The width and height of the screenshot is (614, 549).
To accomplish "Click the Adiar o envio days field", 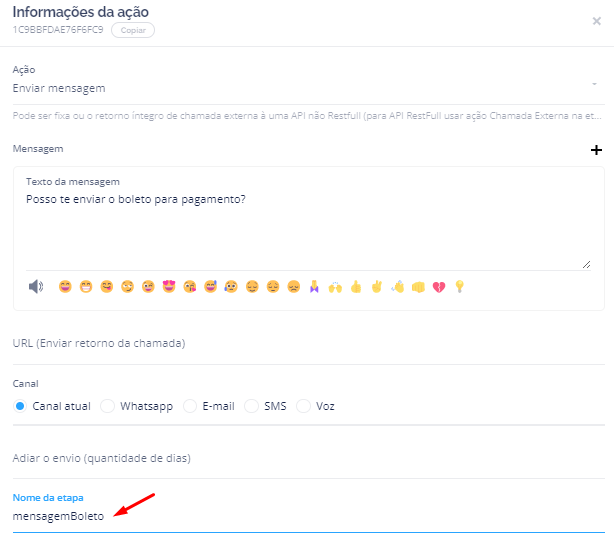I will tap(307, 458).
